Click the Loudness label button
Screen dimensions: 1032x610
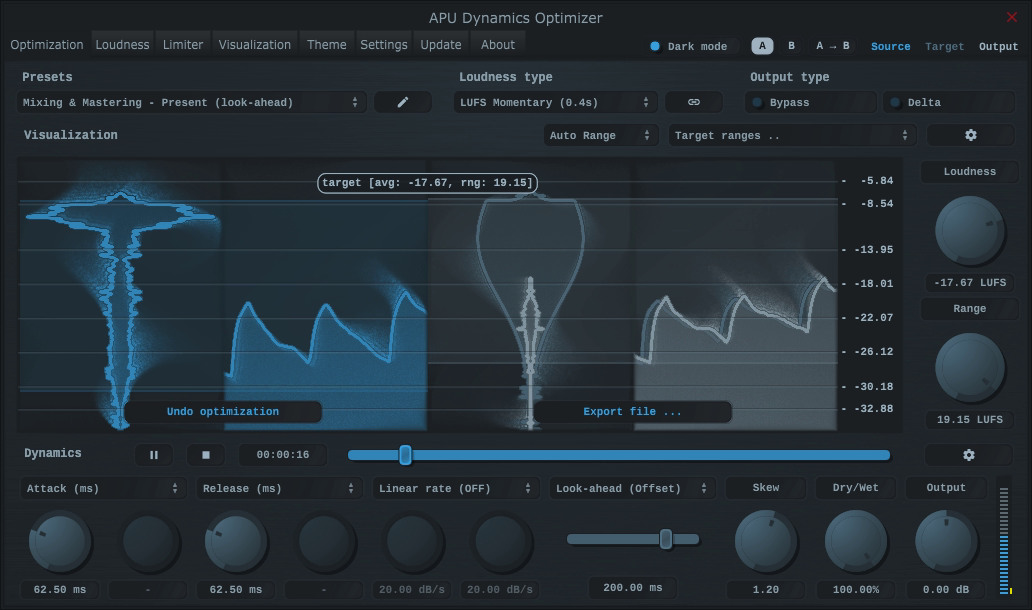click(x=969, y=172)
